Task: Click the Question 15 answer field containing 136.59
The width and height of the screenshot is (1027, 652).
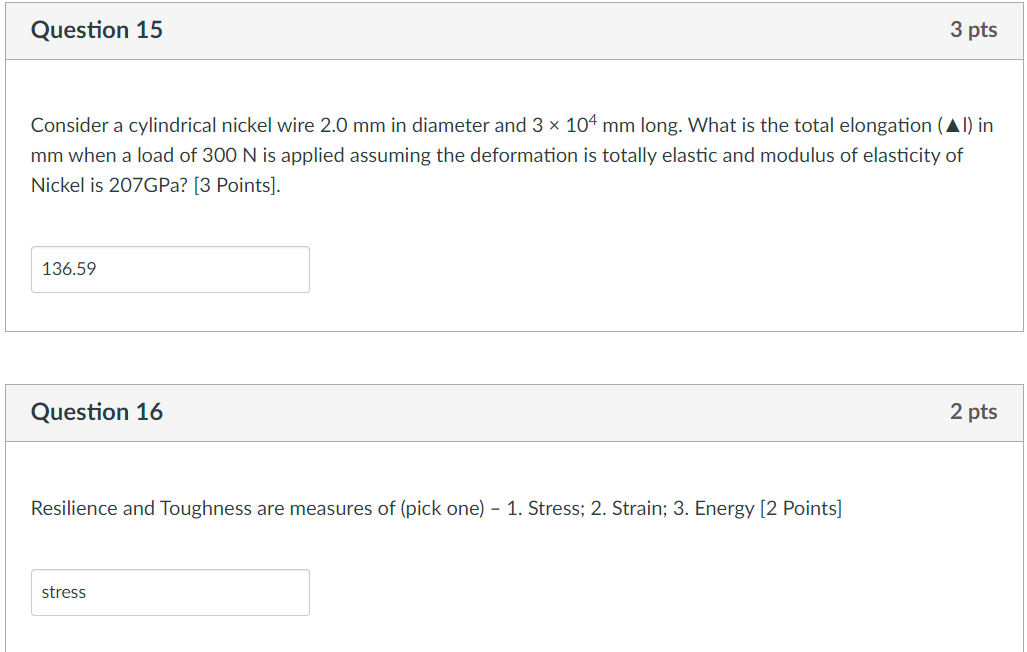Action: click(170, 269)
